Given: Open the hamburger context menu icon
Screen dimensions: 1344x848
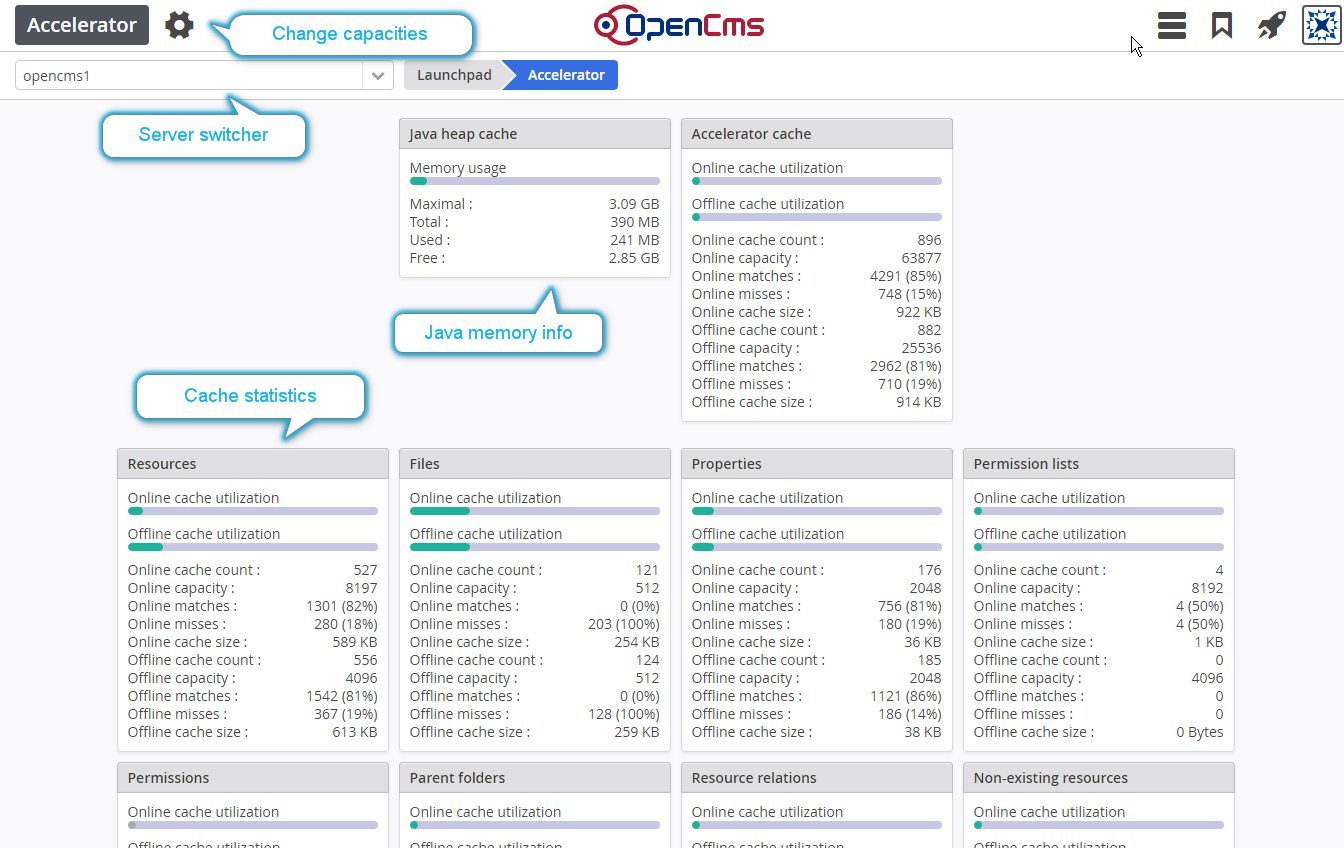Looking at the screenshot, I should [x=1172, y=25].
